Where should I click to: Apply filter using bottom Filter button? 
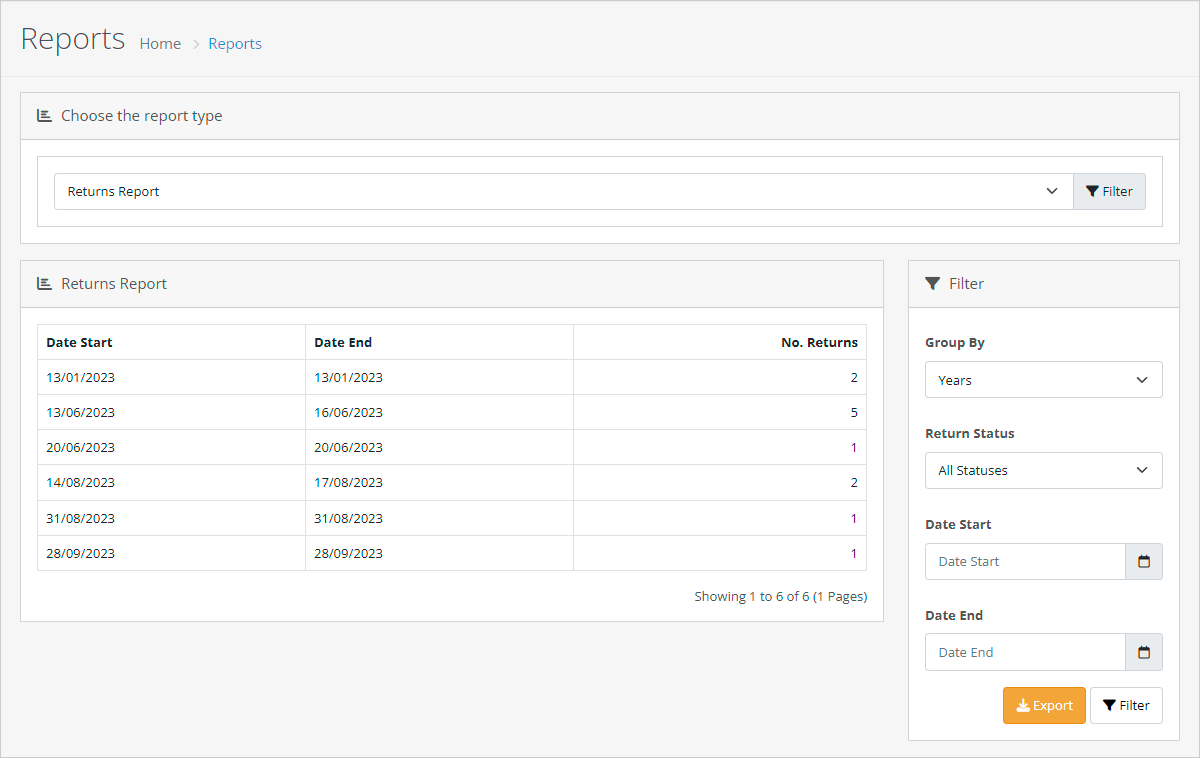click(x=1126, y=706)
